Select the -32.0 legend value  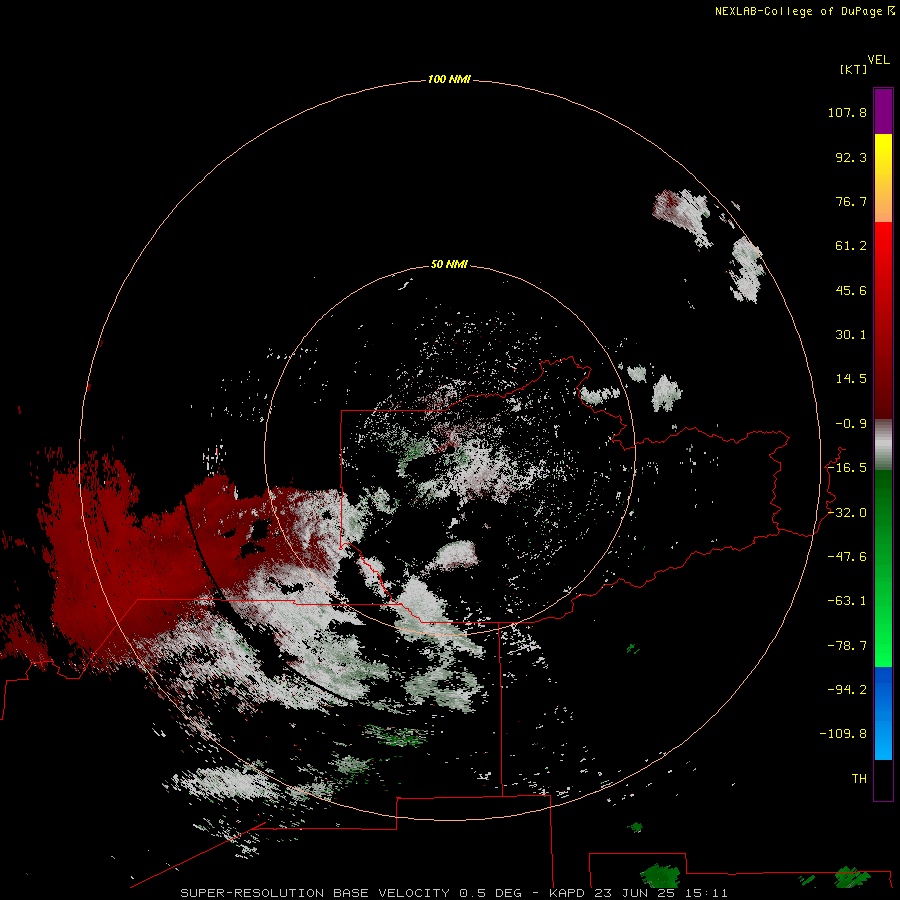point(847,513)
